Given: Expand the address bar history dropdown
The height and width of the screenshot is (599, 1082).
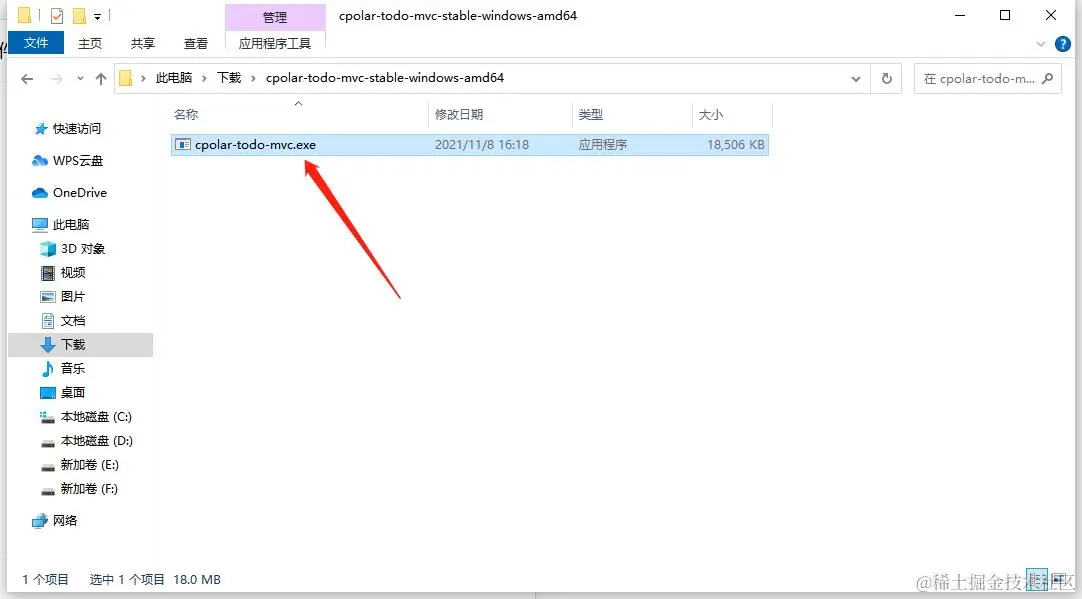Looking at the screenshot, I should [856, 79].
